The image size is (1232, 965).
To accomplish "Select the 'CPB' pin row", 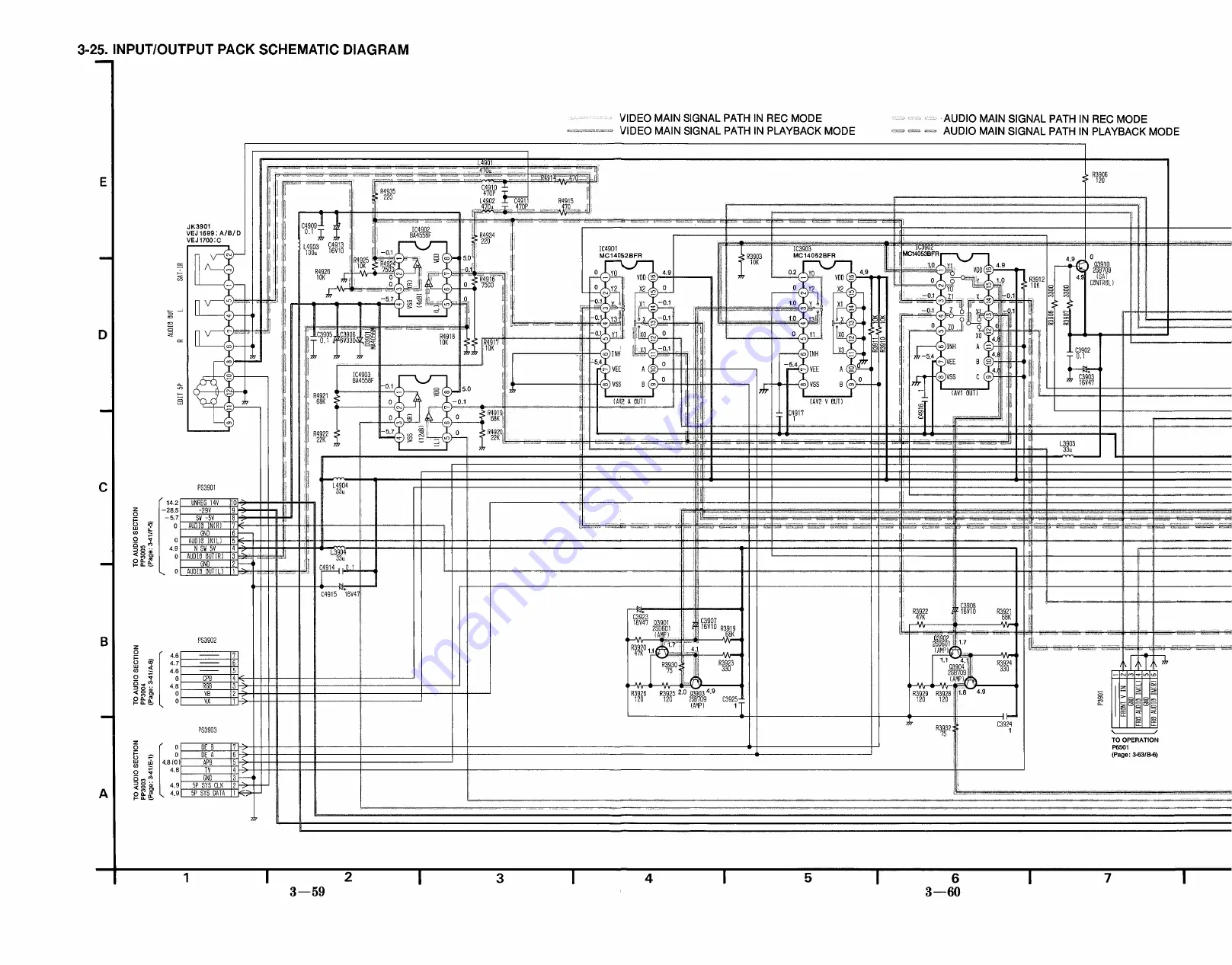I will (209, 678).
